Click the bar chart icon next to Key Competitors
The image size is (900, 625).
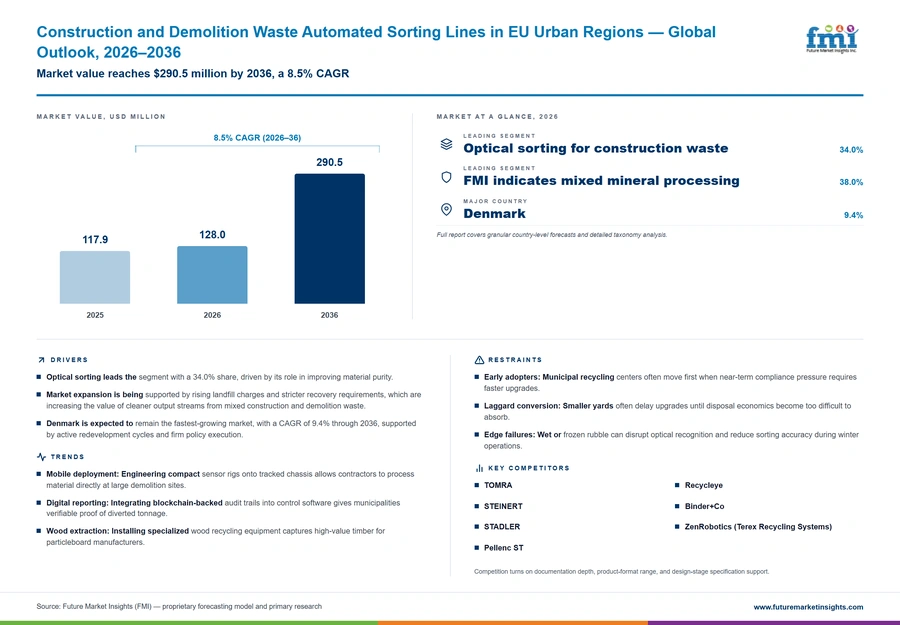point(479,468)
